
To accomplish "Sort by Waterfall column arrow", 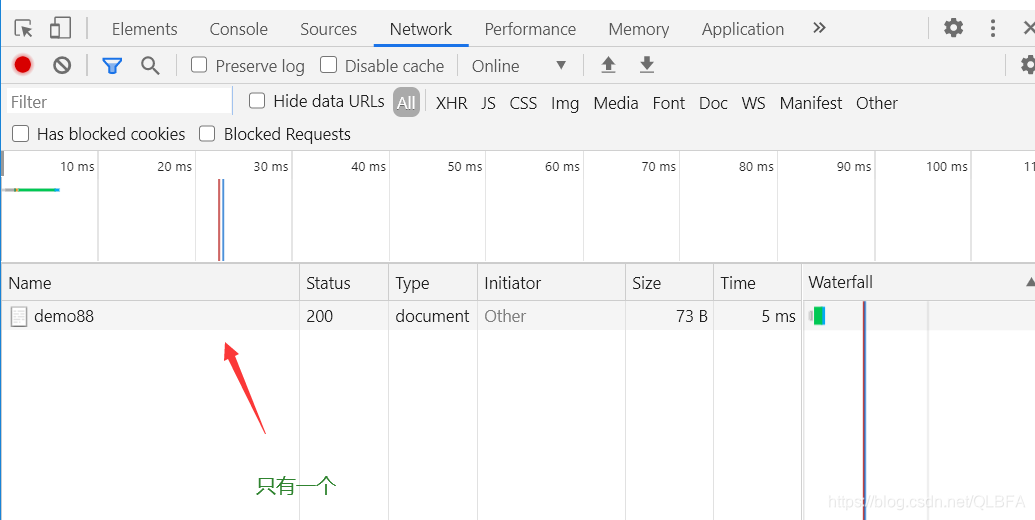I will tap(1030, 282).
